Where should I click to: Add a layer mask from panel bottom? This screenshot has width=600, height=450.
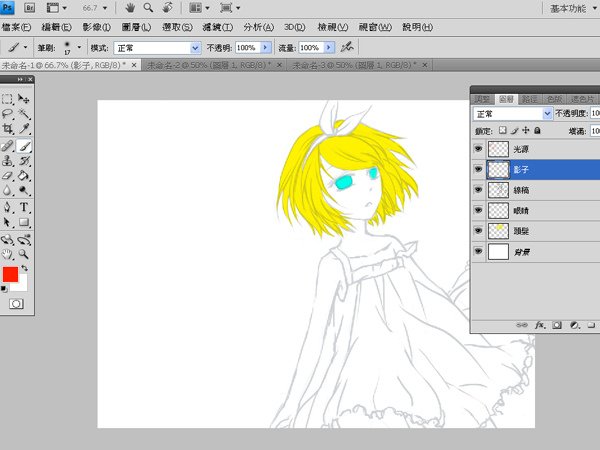click(557, 325)
